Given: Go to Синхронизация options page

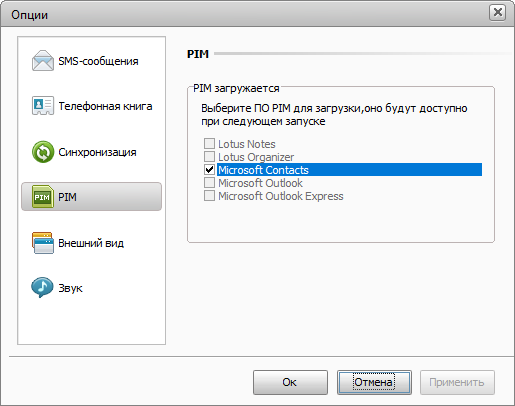Looking at the screenshot, I should 97,152.
